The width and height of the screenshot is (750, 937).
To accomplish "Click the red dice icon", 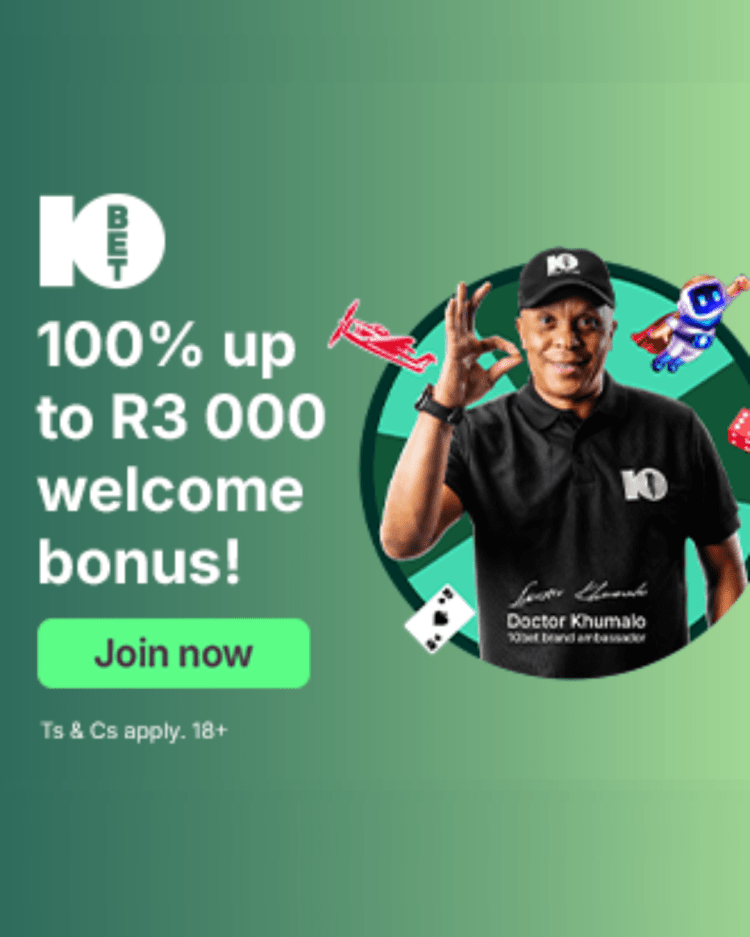I will pos(739,429).
